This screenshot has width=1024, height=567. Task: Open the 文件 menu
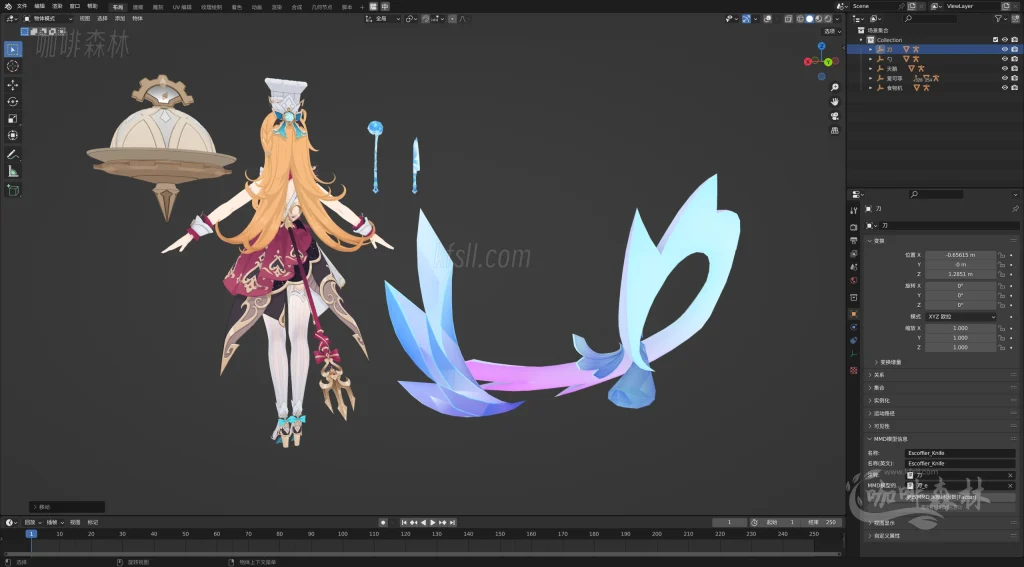[x=22, y=7]
